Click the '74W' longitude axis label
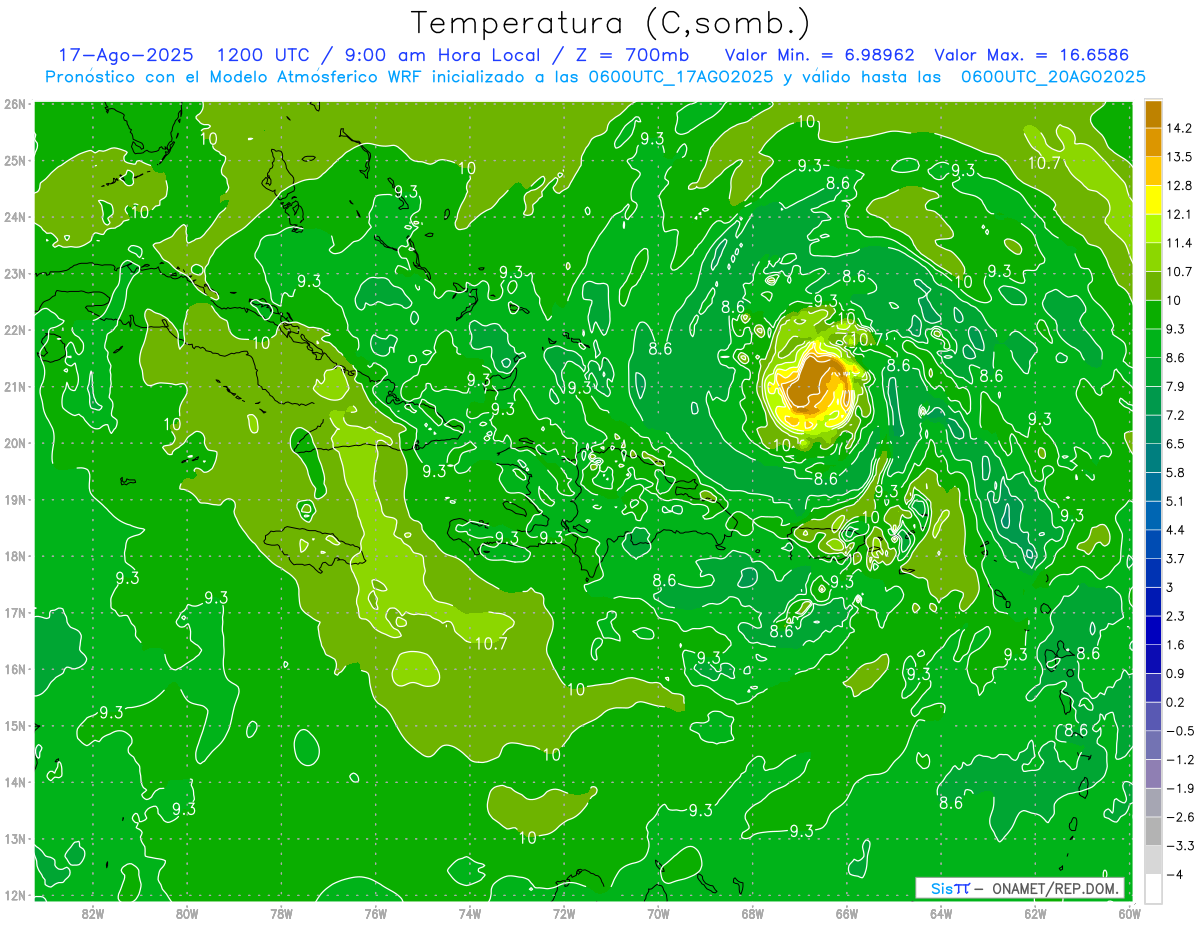This screenshot has height=927, width=1200. pyautogui.click(x=470, y=913)
